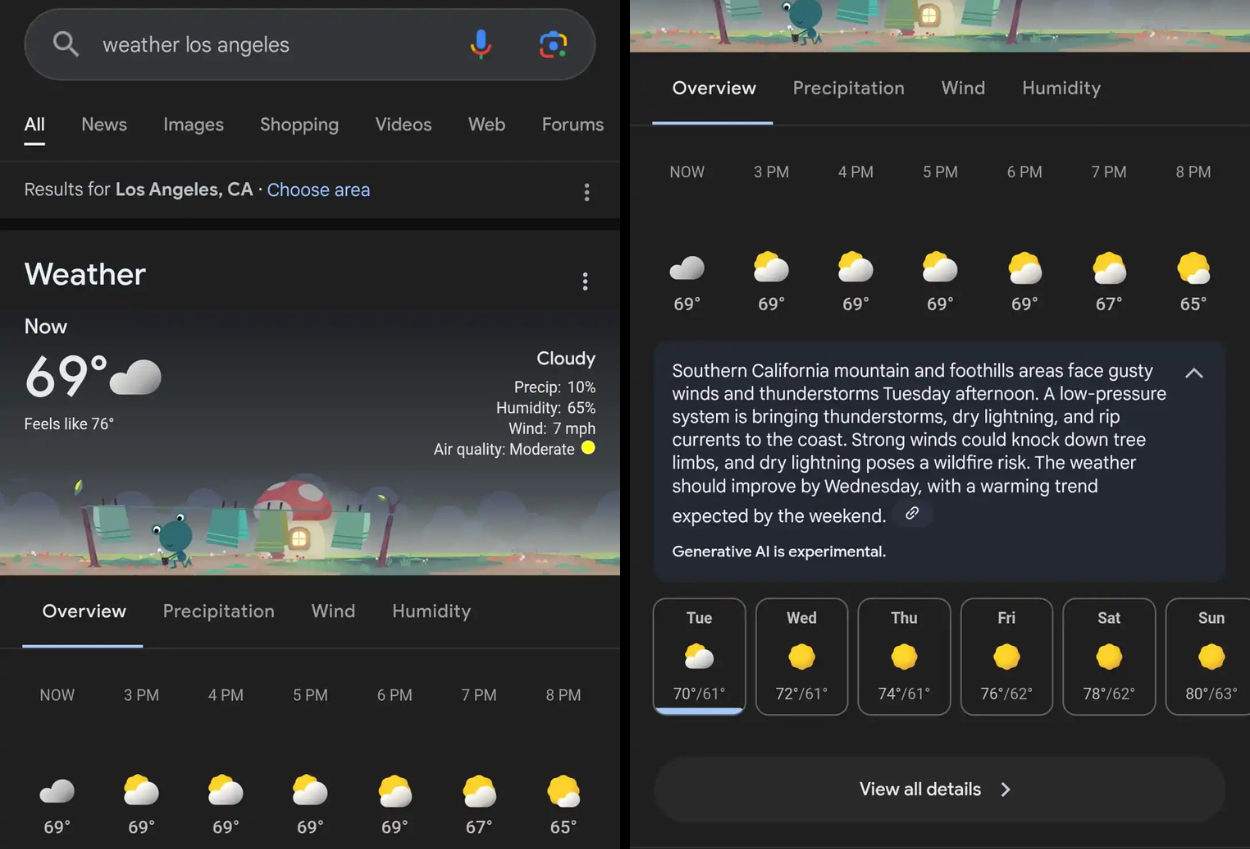Collapse the AI weather summary chevron
The height and width of the screenshot is (849, 1250).
point(1194,373)
